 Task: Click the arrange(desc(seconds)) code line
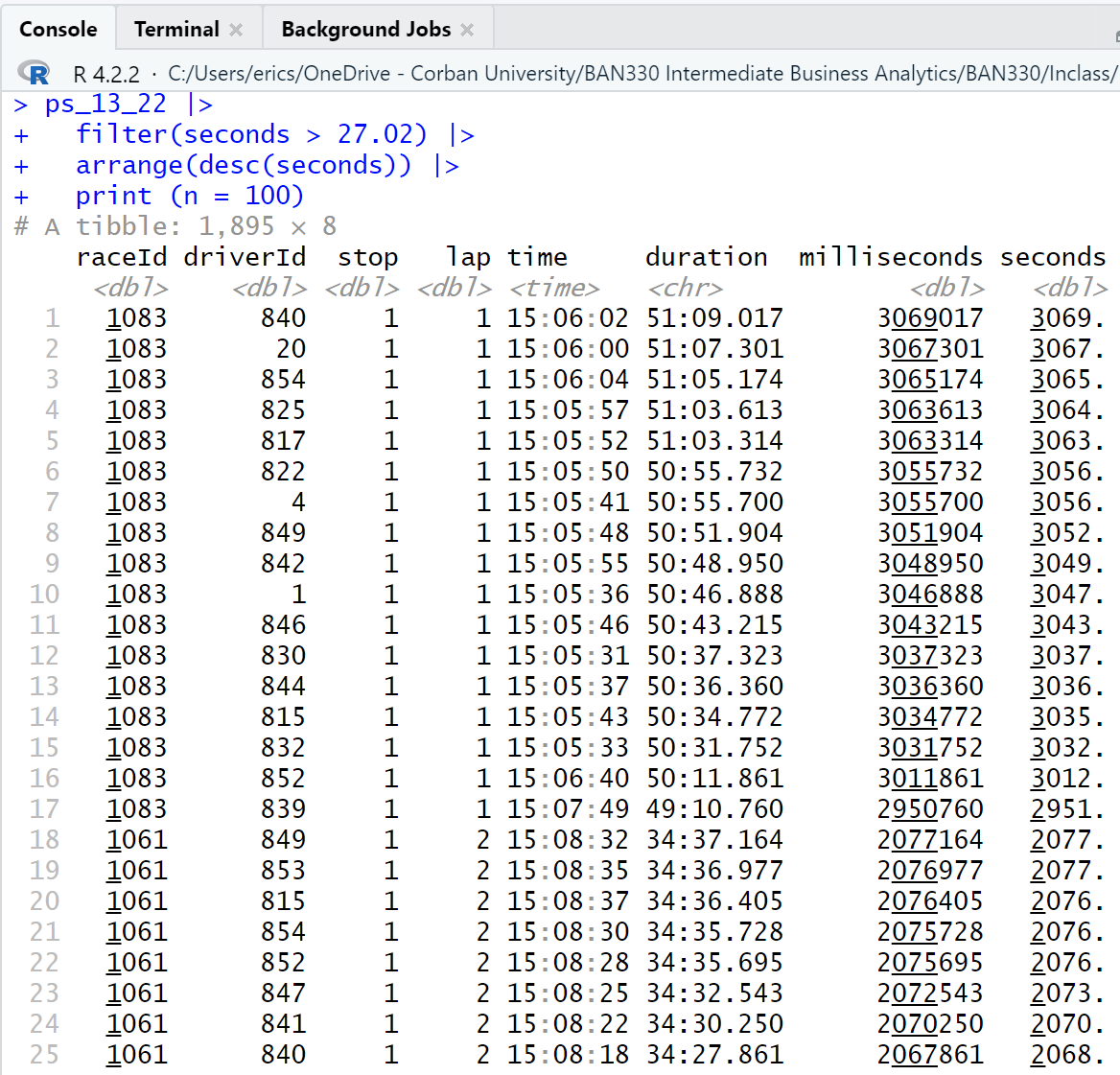tap(244, 165)
